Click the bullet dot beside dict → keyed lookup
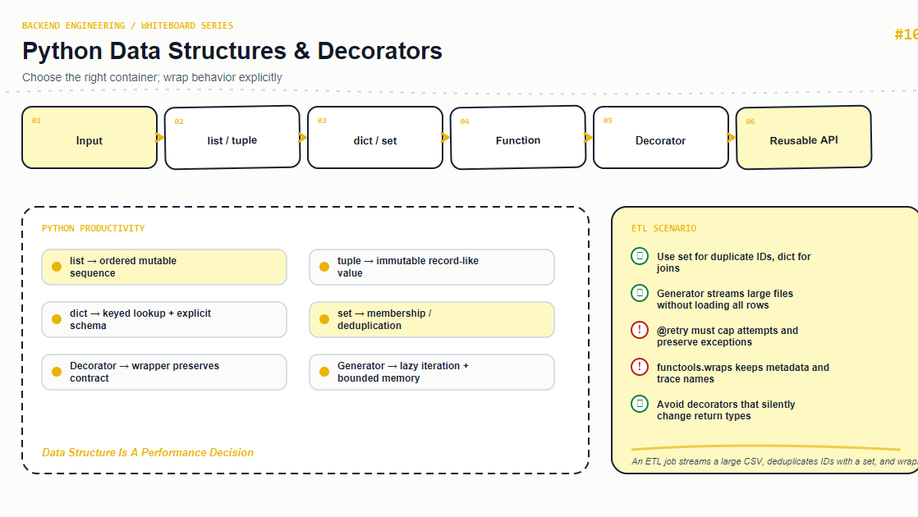This screenshot has height=517, width=918. click(57, 319)
